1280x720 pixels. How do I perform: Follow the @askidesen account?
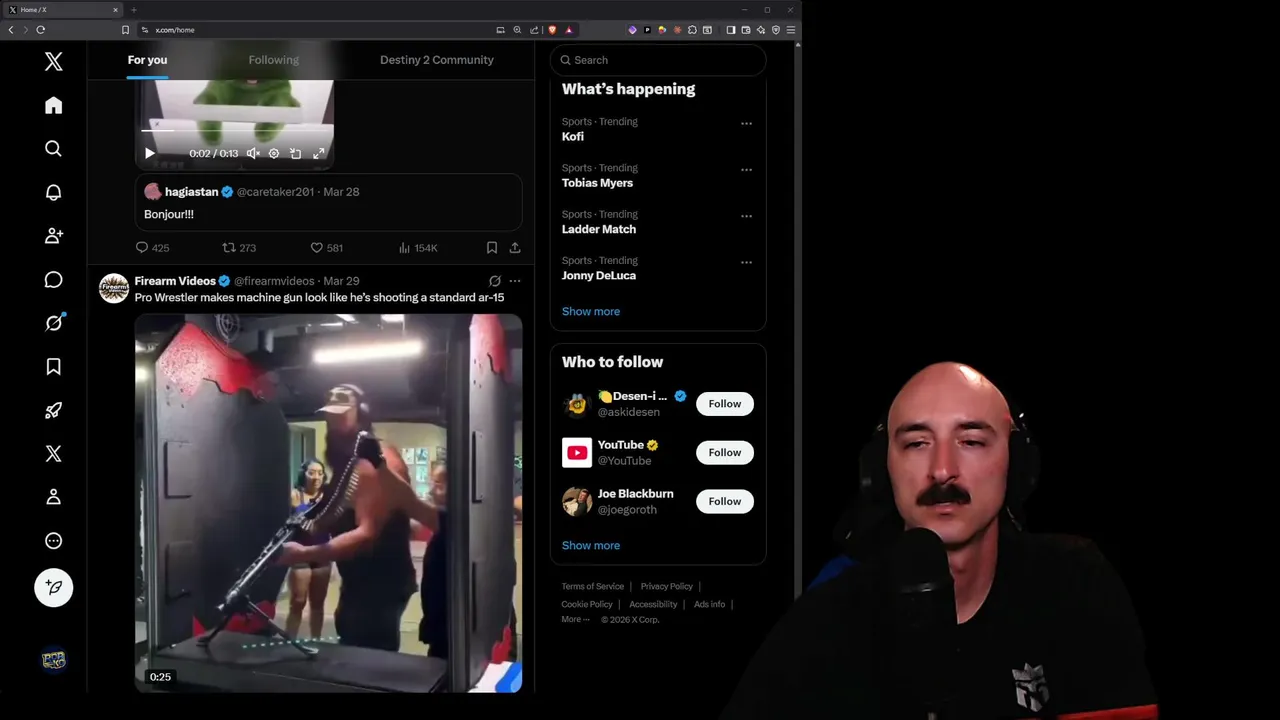coord(725,404)
